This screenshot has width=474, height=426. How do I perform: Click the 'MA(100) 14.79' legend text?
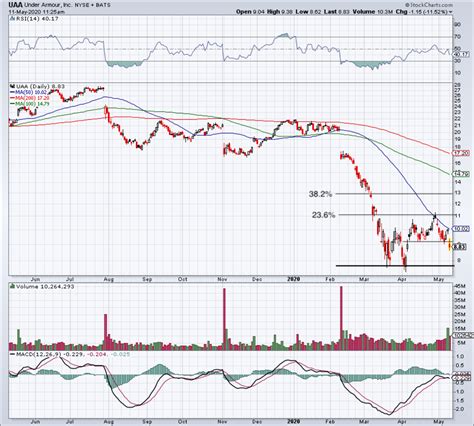(32, 104)
